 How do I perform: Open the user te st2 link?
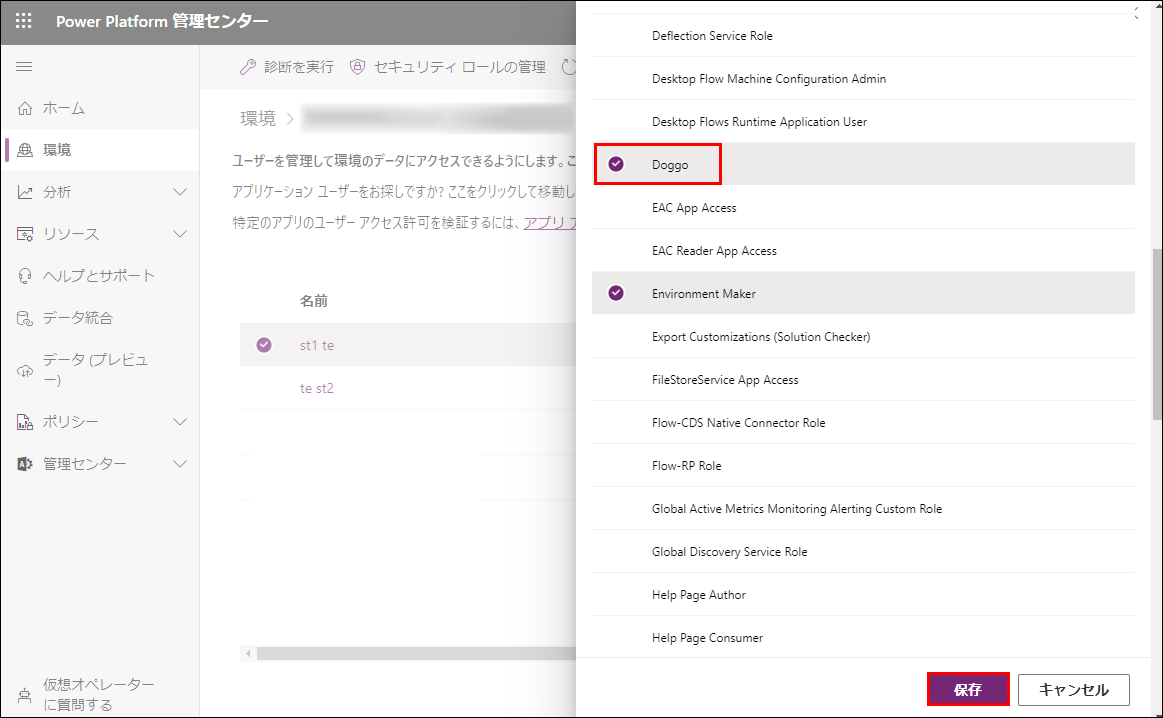point(317,388)
